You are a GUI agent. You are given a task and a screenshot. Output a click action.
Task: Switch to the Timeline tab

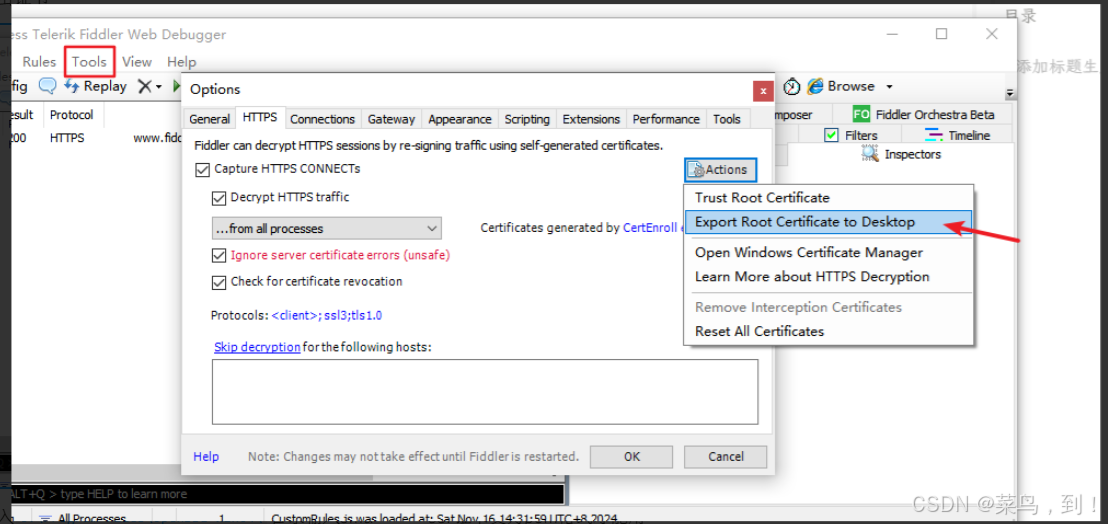(x=957, y=135)
